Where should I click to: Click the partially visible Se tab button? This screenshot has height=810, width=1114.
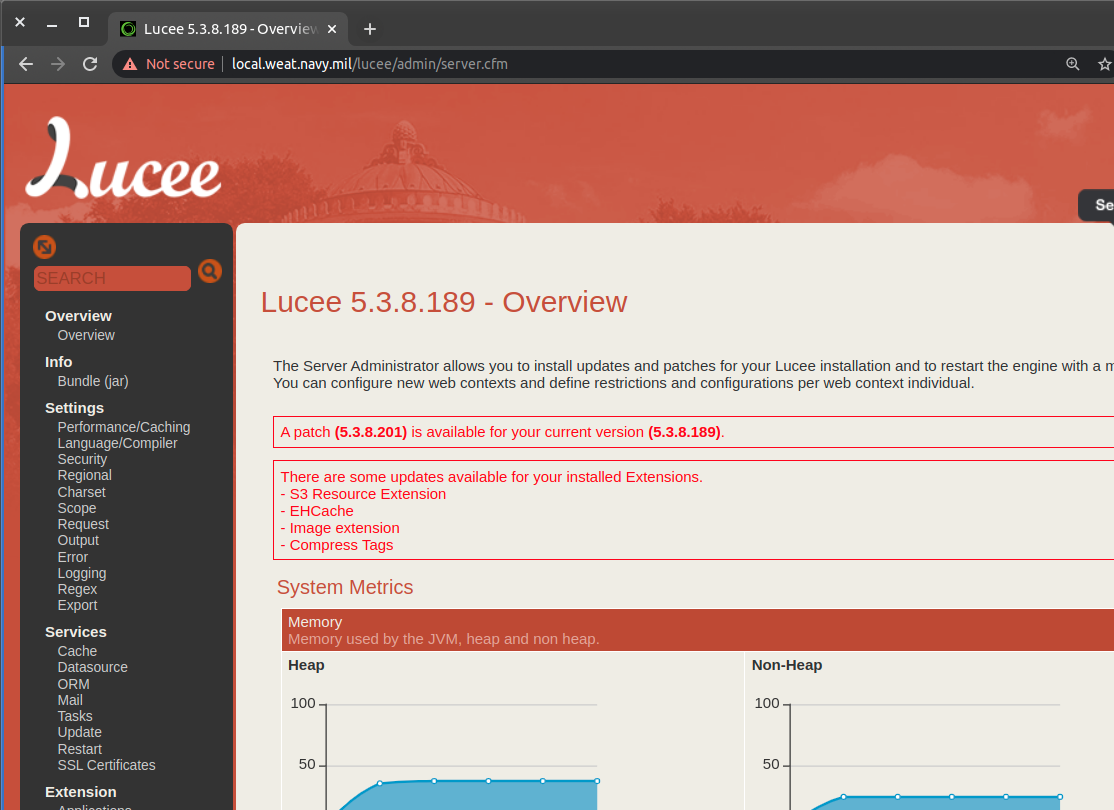coord(1096,205)
